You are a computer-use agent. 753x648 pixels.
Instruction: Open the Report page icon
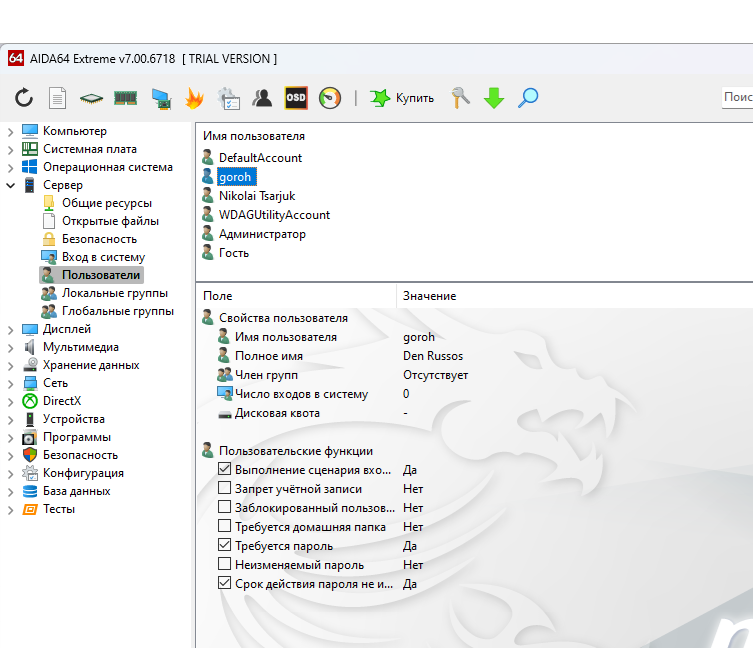tap(58, 98)
